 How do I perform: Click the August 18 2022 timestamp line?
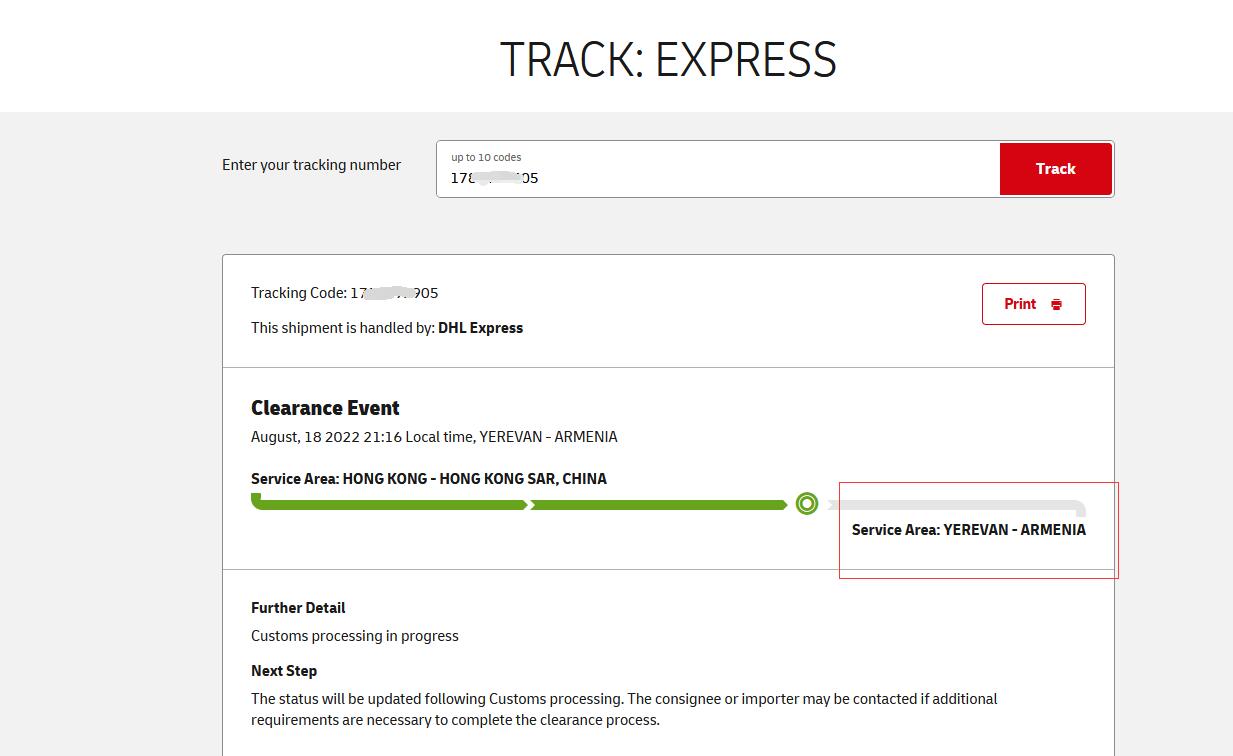click(x=434, y=437)
